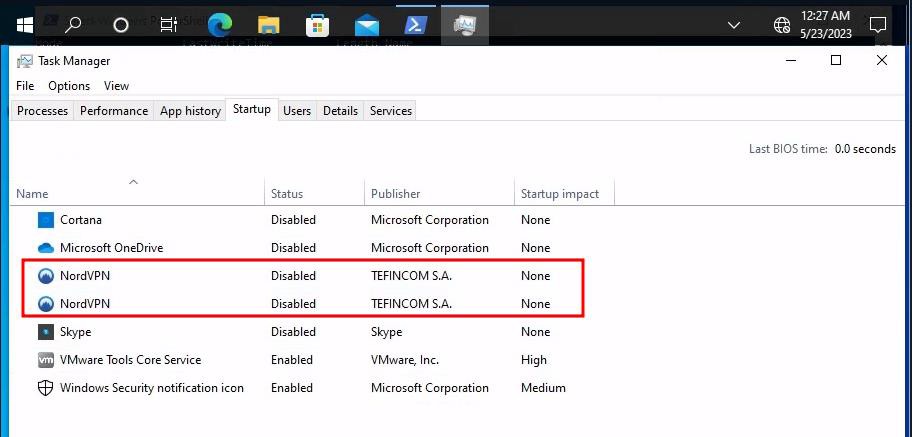Click Task Manager title bar icon
The width and height of the screenshot is (912, 437).
coord(24,61)
